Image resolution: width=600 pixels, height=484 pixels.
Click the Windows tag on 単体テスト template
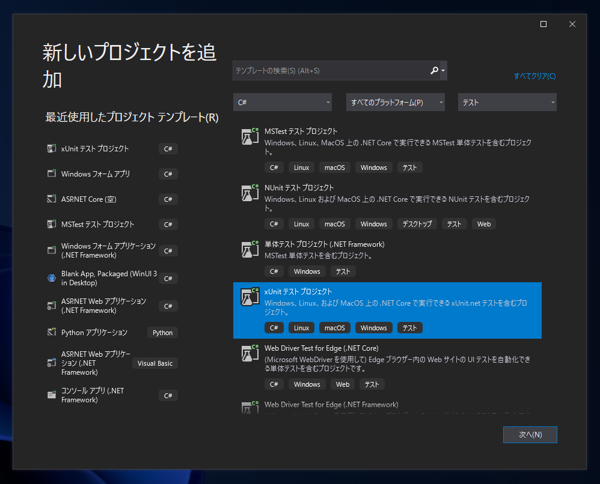coord(307,271)
